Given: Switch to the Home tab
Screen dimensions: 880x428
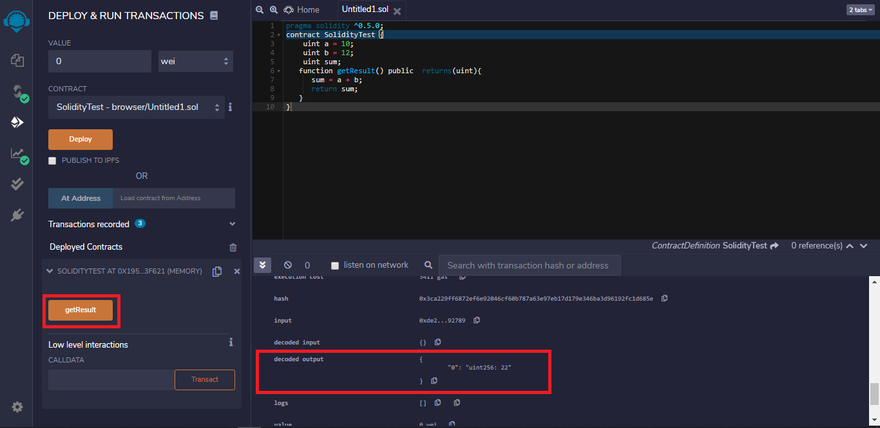Looking at the screenshot, I should pyautogui.click(x=302, y=9).
